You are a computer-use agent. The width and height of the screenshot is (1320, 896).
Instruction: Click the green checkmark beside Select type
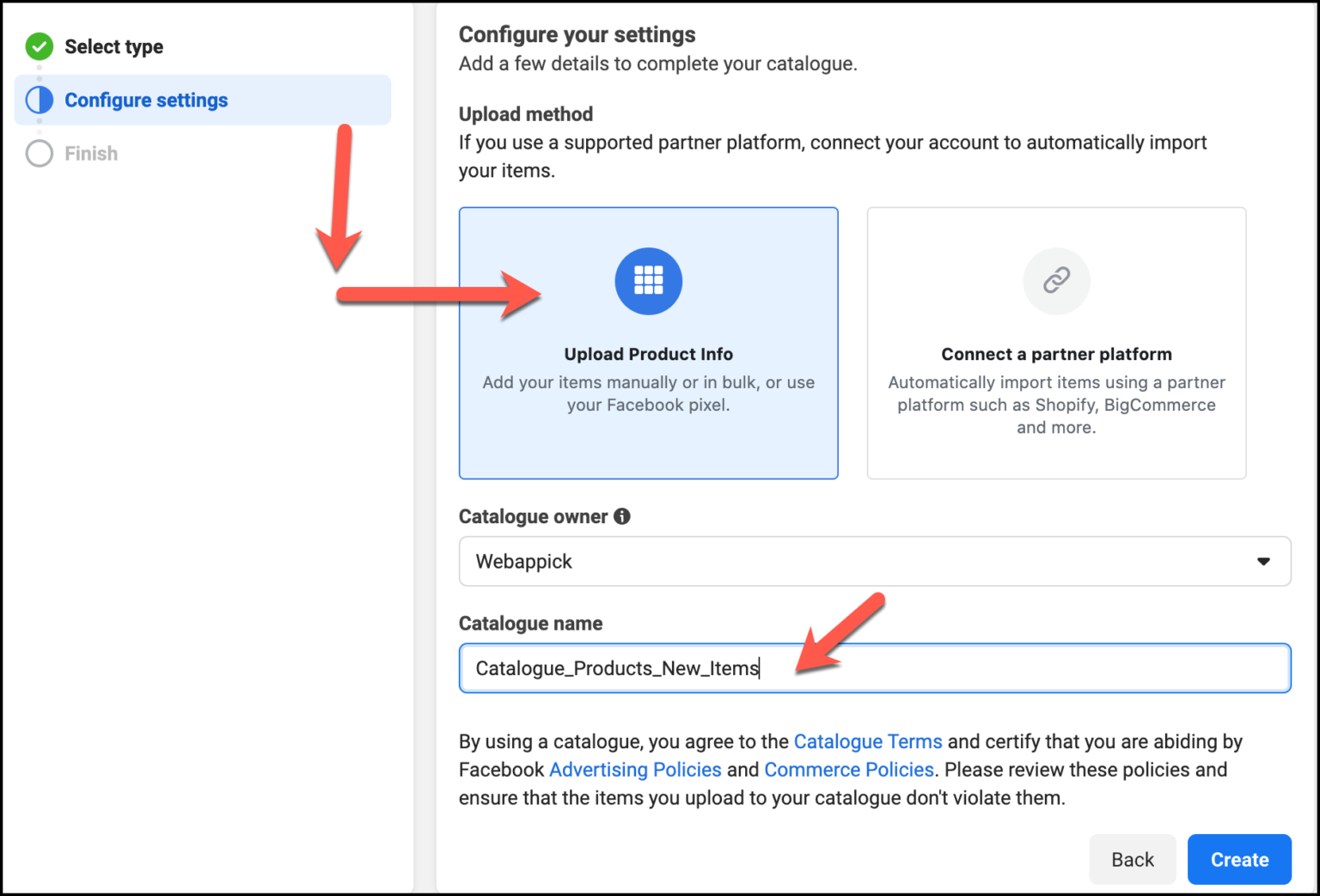click(39, 46)
